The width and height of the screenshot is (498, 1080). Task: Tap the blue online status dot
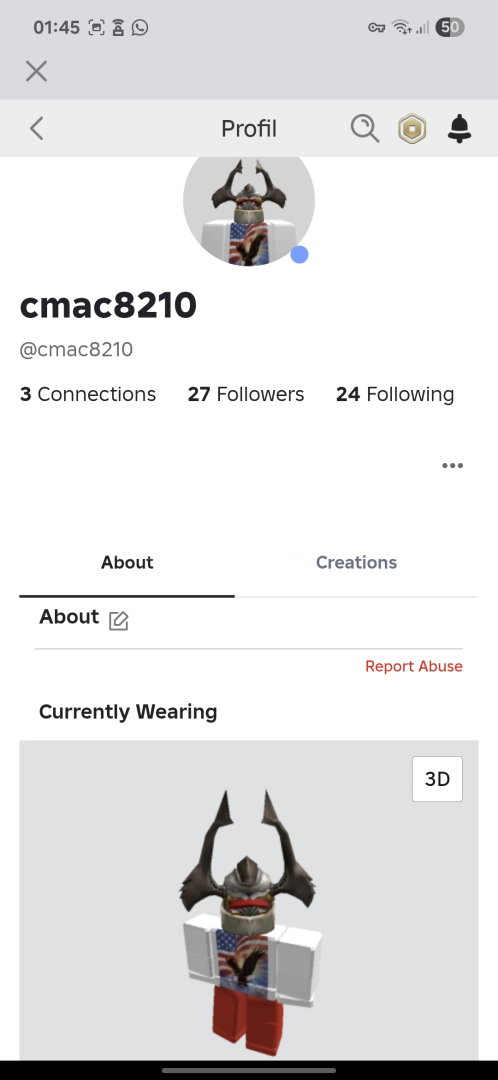tap(299, 255)
